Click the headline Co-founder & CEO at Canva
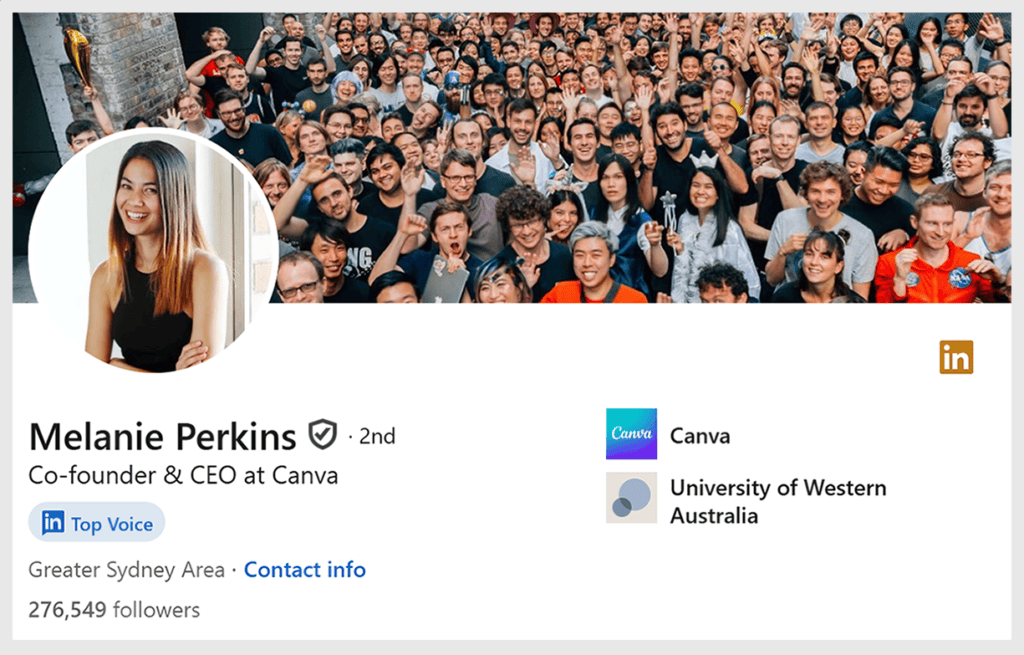1024x655 pixels. pyautogui.click(x=184, y=475)
